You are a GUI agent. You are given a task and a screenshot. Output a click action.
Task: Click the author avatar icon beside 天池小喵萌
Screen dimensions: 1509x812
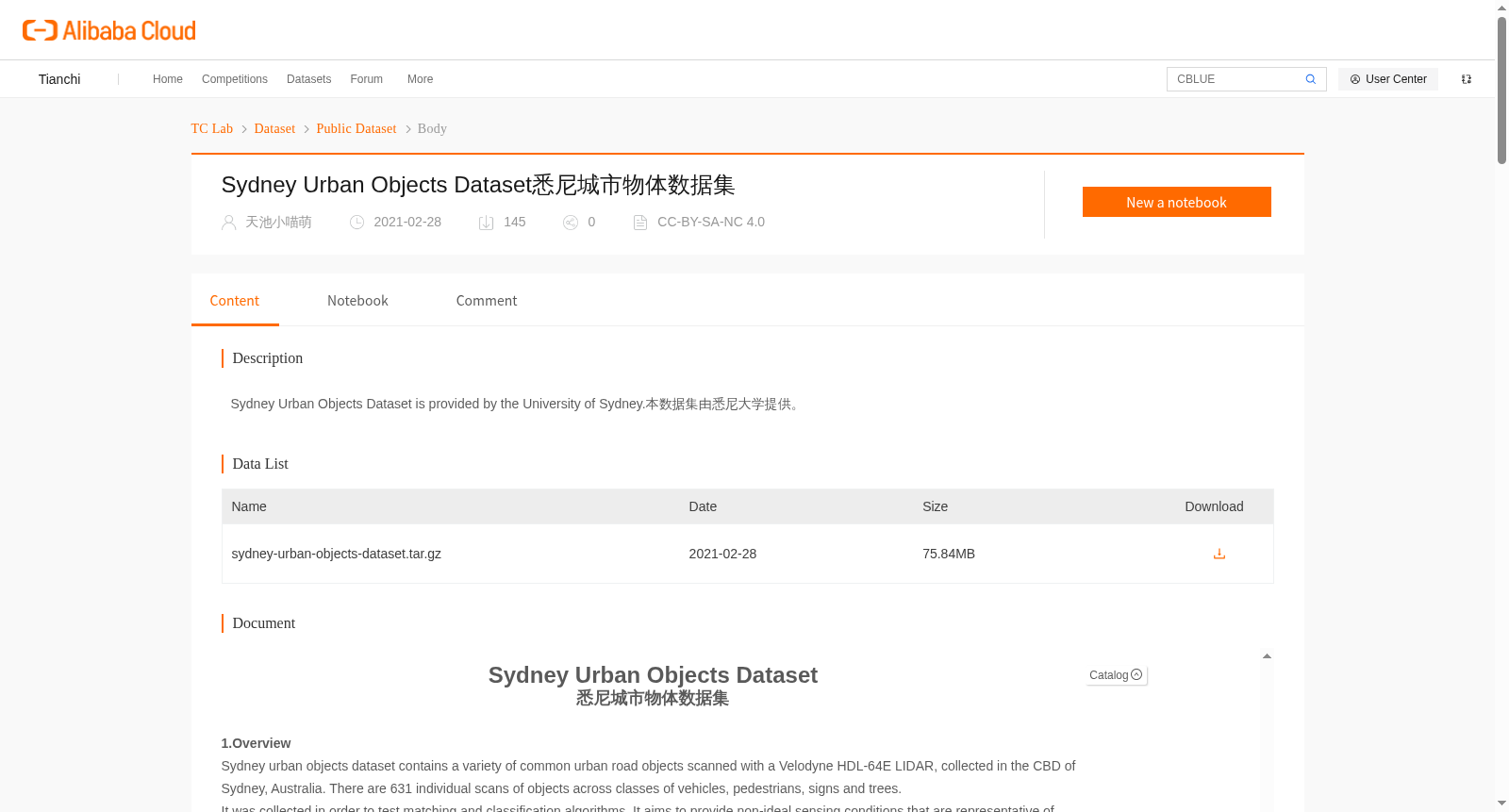pyautogui.click(x=228, y=223)
